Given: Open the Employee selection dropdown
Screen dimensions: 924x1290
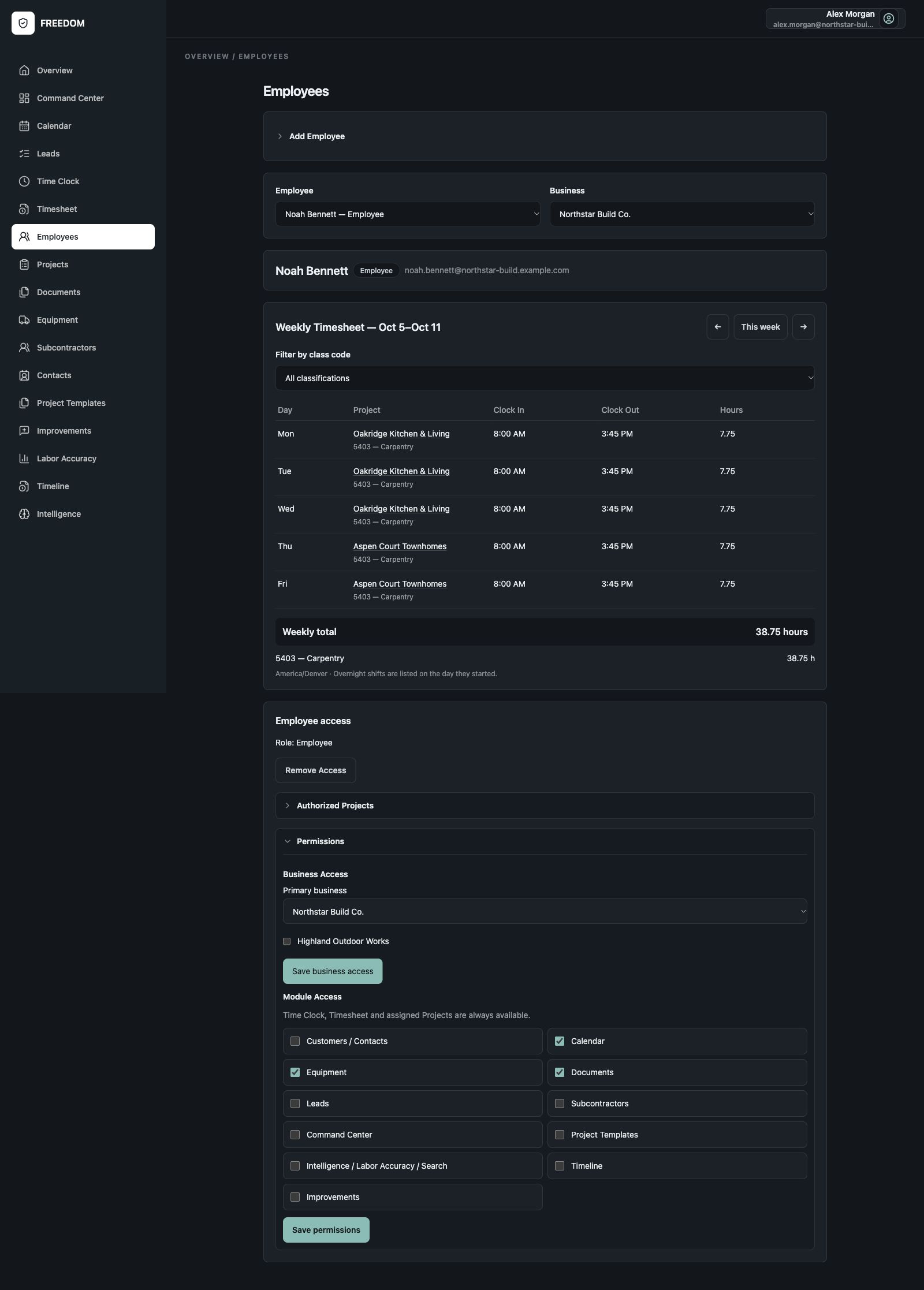Looking at the screenshot, I should (x=408, y=214).
